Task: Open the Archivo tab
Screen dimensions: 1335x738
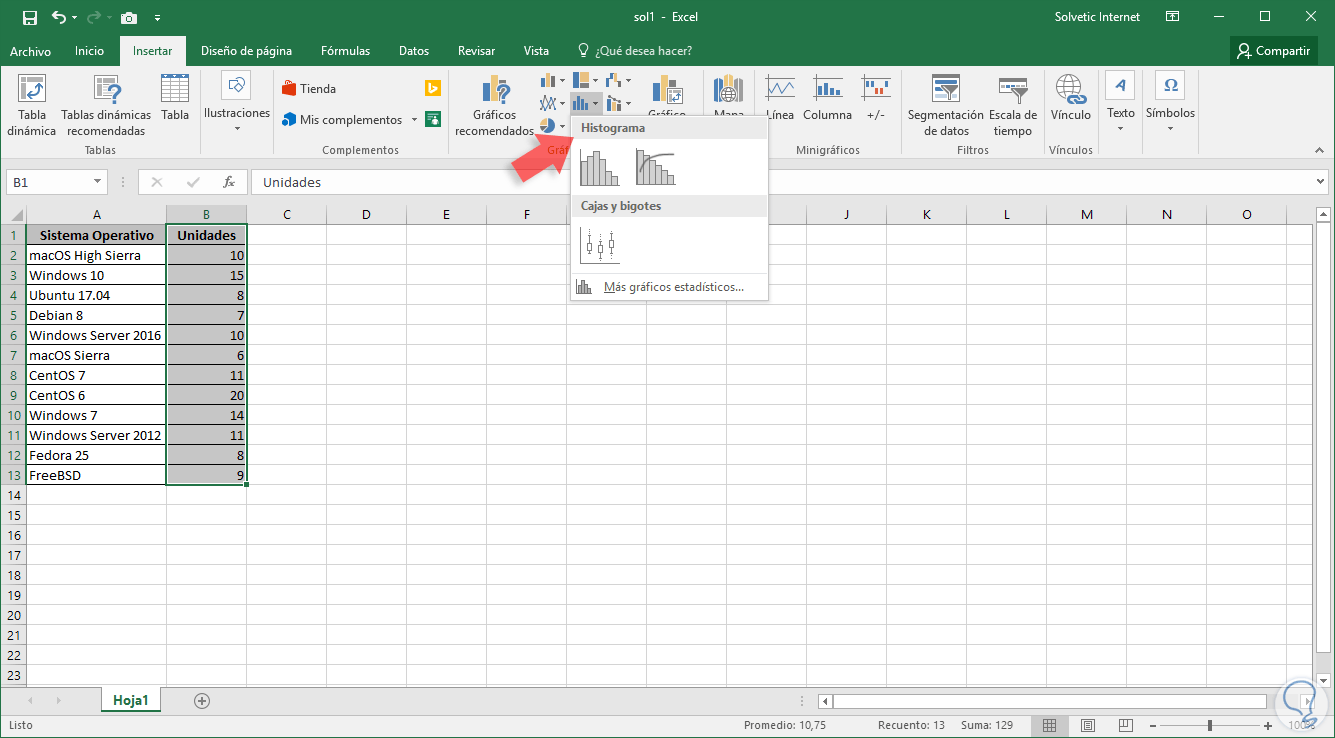Action: (30, 51)
